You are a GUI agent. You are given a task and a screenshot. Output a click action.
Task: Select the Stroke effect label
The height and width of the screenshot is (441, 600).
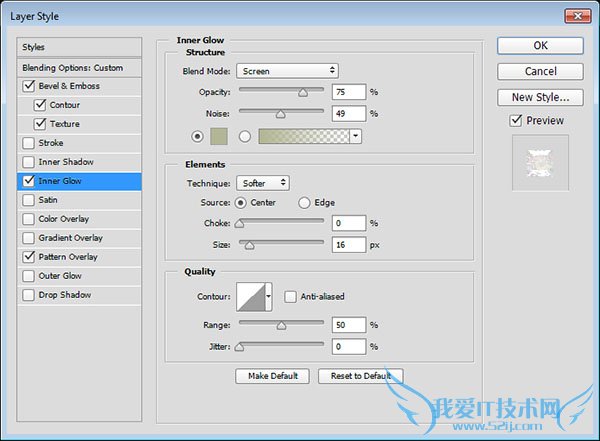tap(51, 143)
